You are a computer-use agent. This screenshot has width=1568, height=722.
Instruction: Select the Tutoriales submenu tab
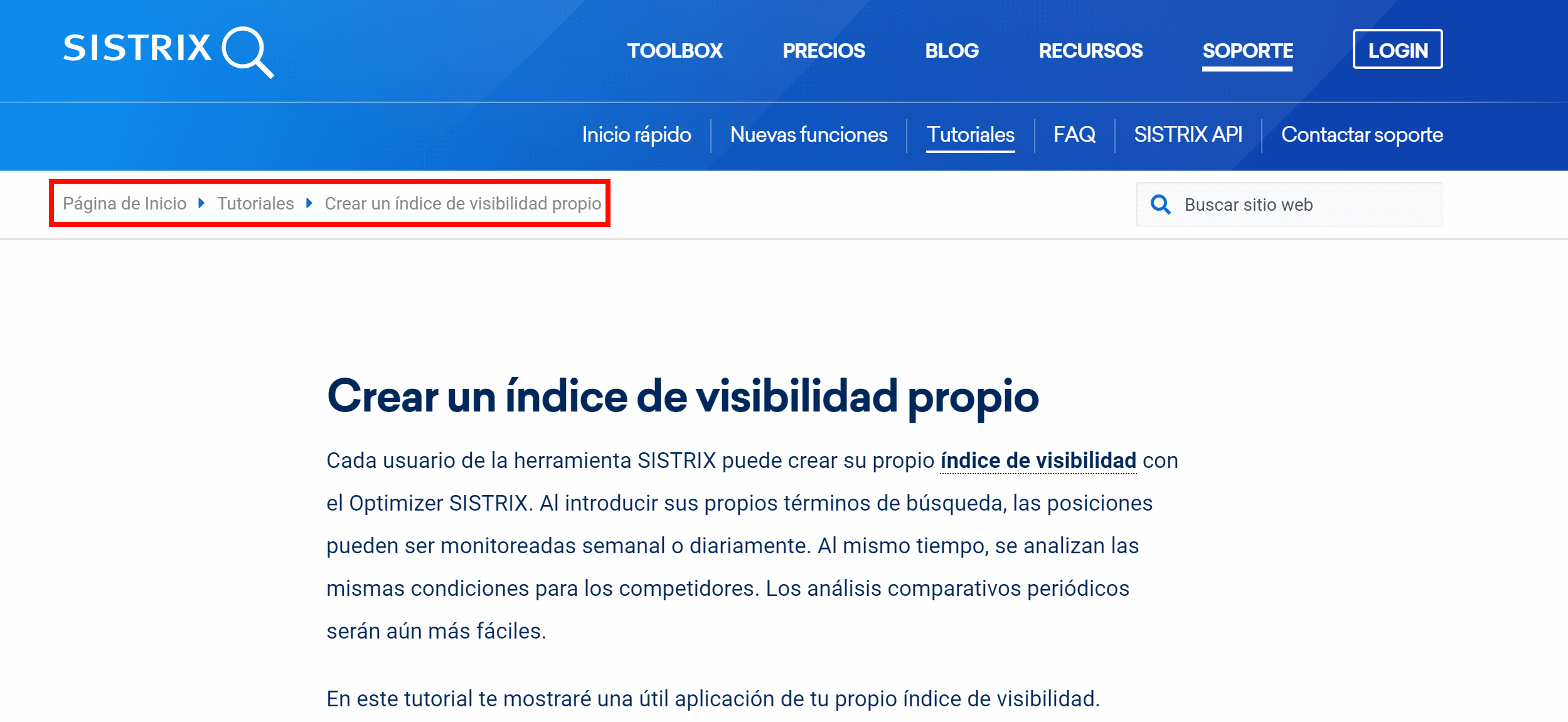[x=970, y=135]
